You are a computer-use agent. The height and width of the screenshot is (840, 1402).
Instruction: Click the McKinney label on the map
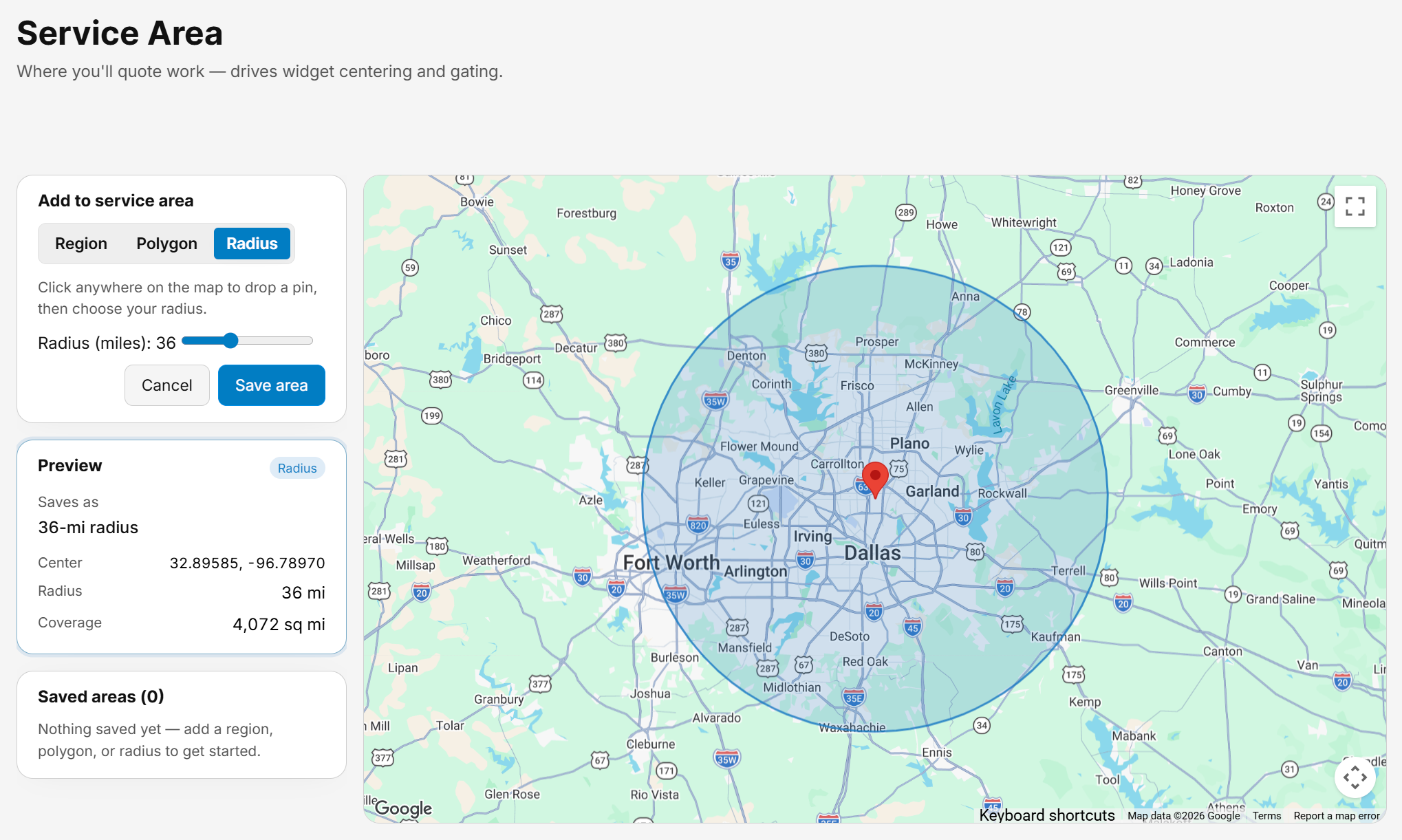click(x=931, y=364)
